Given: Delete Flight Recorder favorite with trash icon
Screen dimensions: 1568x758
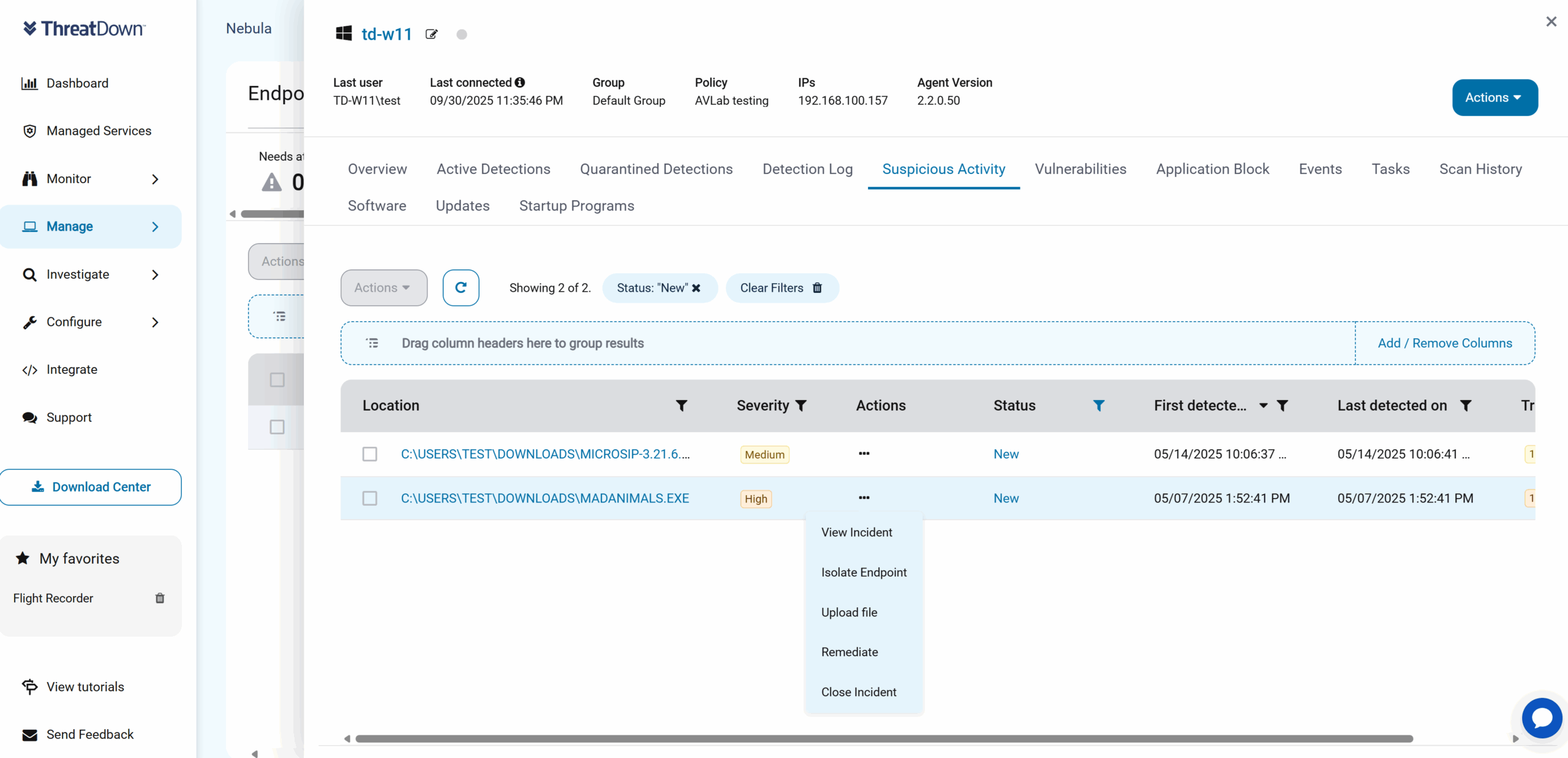Looking at the screenshot, I should [160, 598].
